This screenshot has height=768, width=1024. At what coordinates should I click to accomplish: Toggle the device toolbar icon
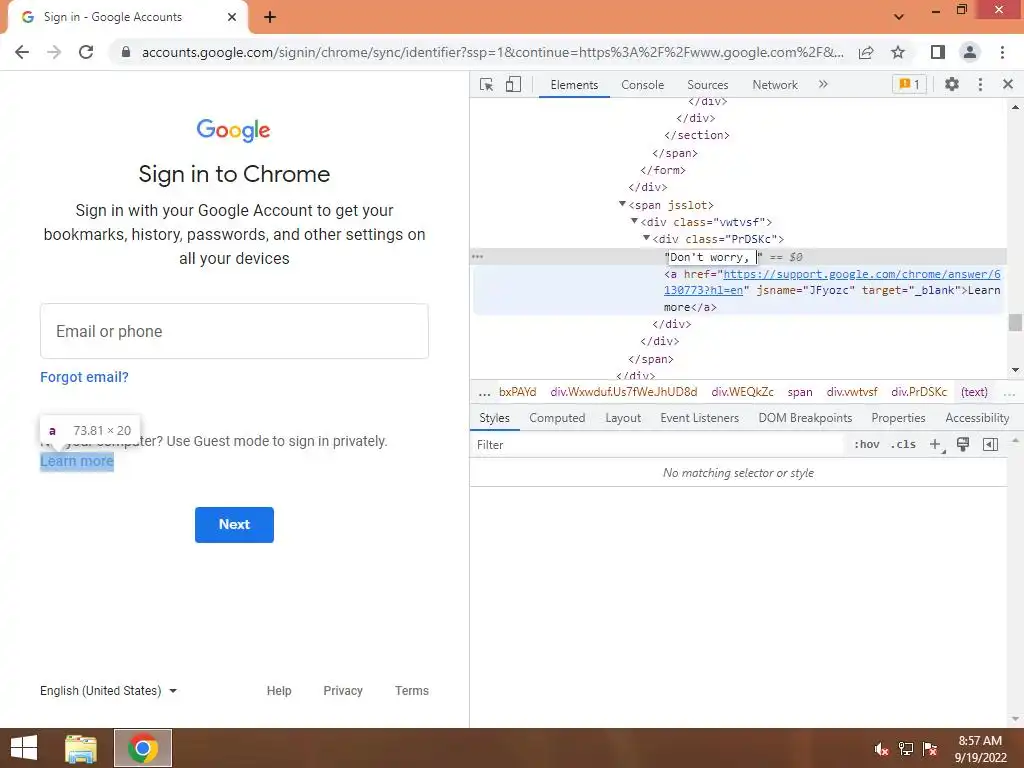click(x=513, y=84)
